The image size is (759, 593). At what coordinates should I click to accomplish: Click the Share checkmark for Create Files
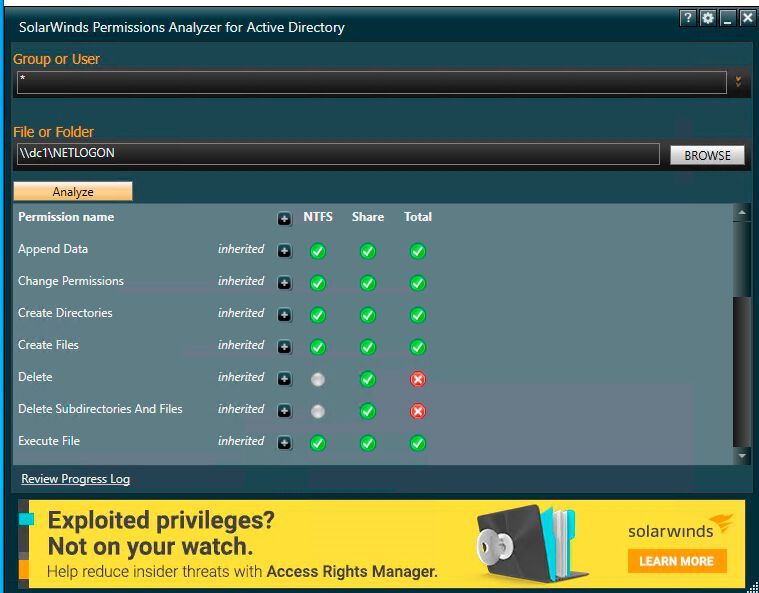[x=367, y=347]
